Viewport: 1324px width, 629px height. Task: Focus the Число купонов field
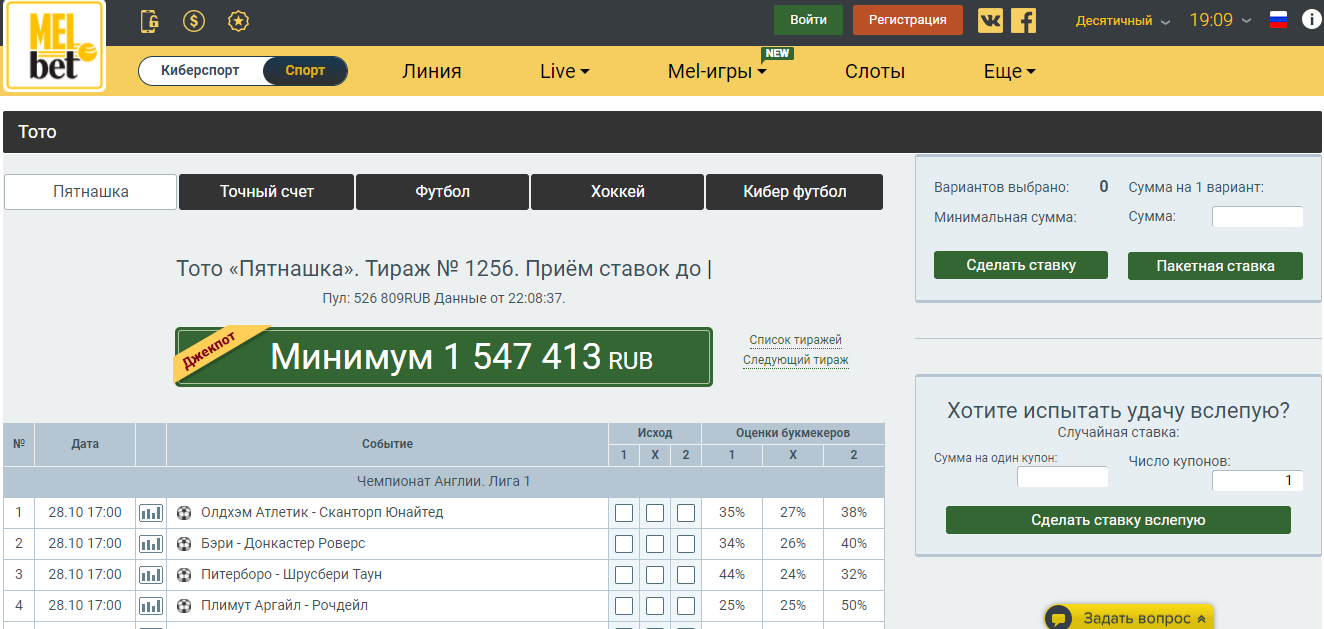[x=1258, y=481]
